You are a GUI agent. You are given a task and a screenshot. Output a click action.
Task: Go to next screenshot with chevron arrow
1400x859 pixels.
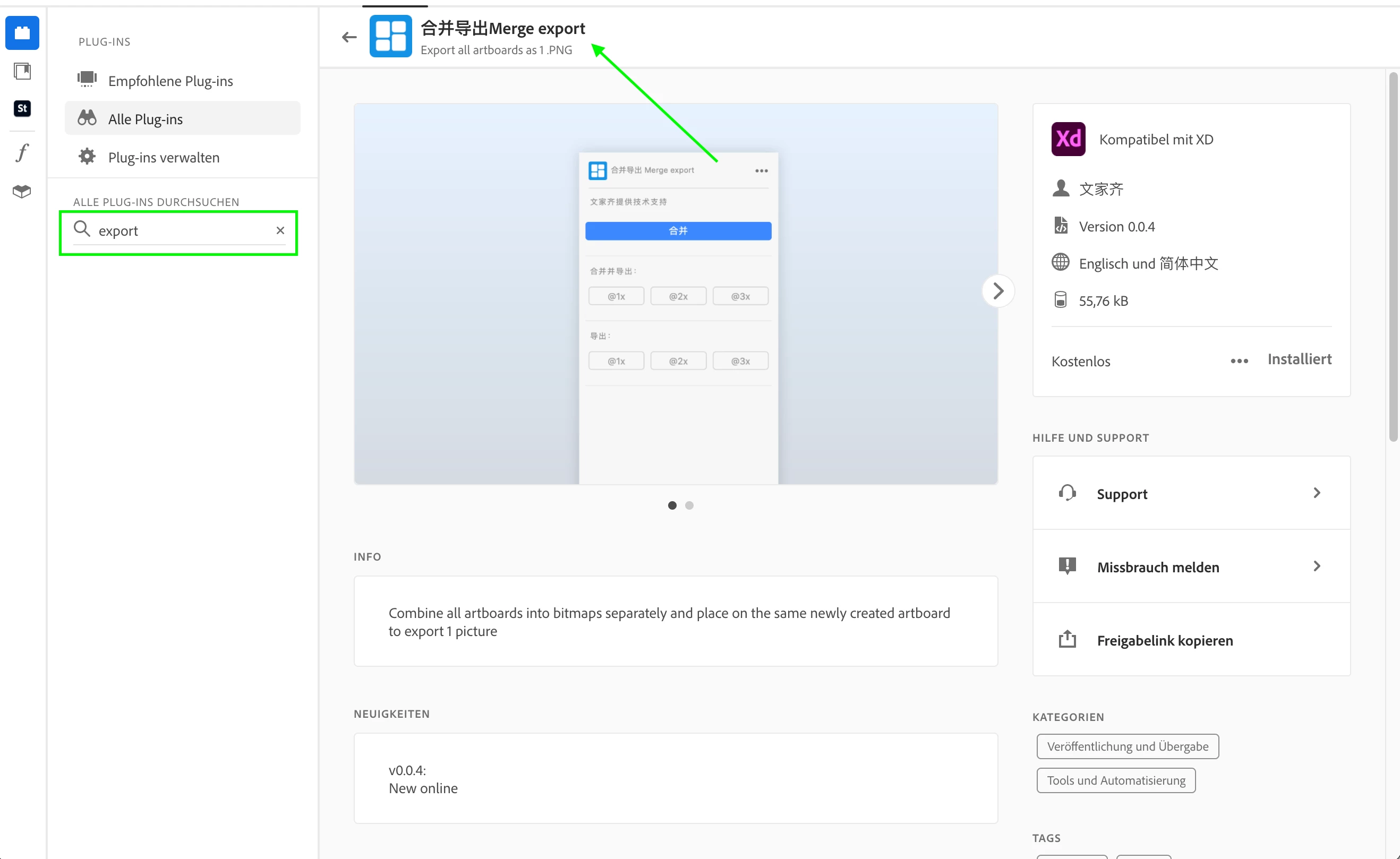[x=998, y=291]
